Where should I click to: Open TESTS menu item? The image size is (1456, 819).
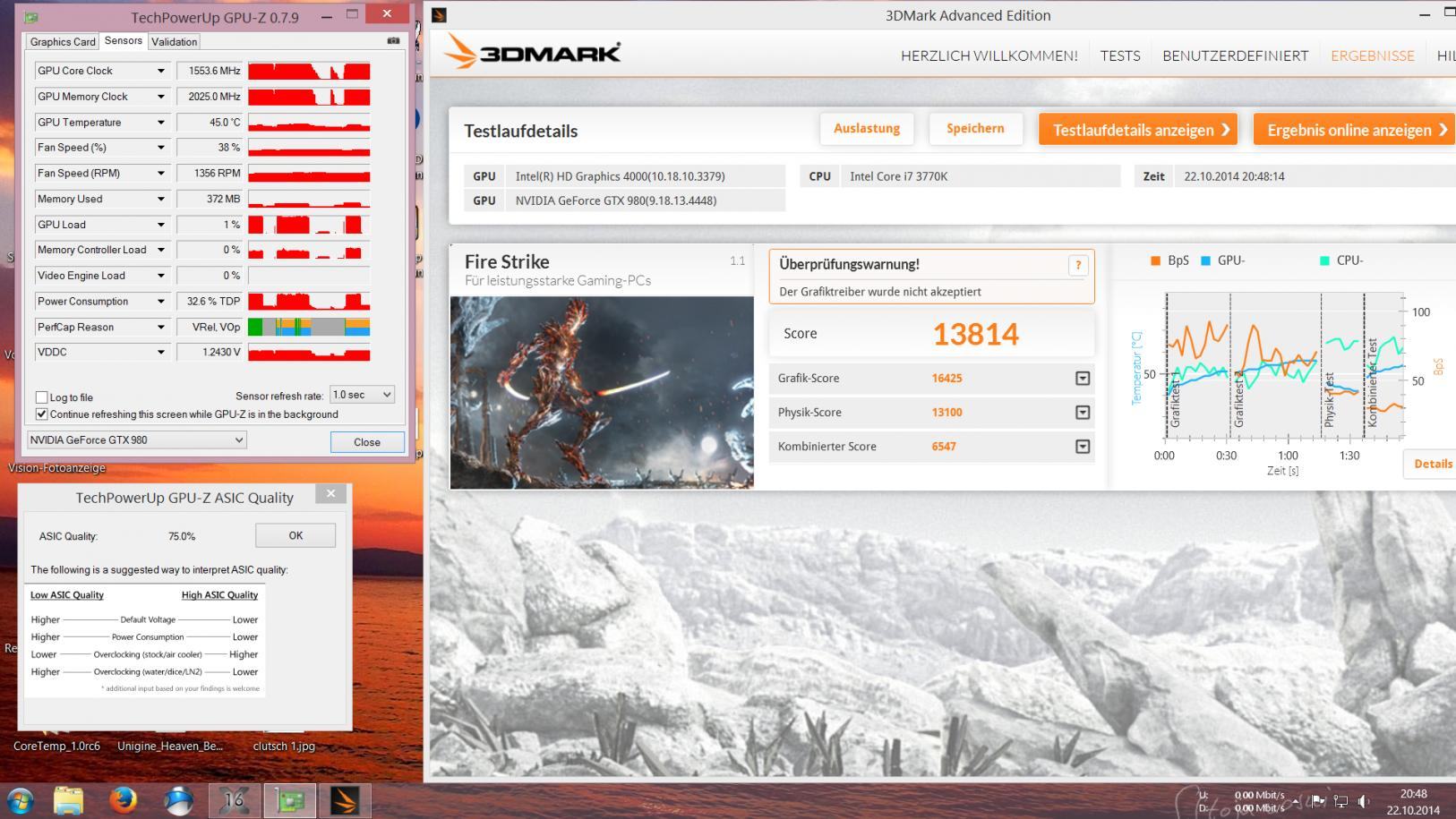coord(1120,55)
